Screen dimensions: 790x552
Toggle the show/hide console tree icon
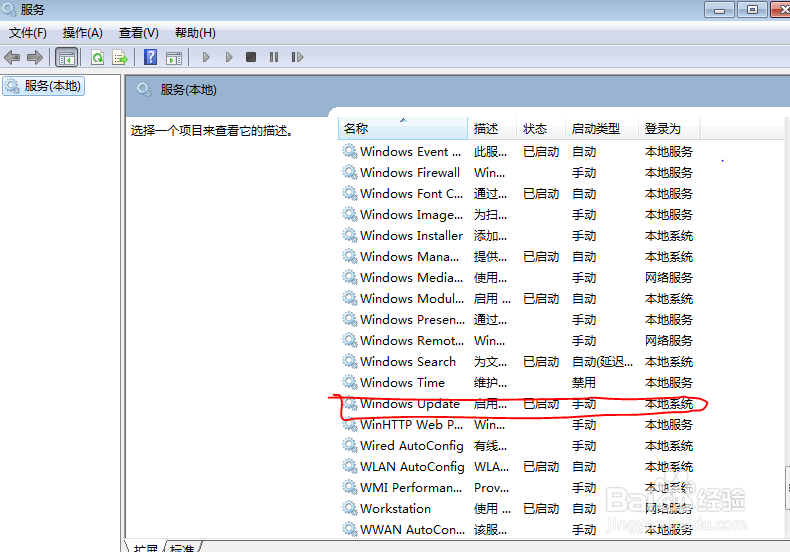[x=67, y=57]
